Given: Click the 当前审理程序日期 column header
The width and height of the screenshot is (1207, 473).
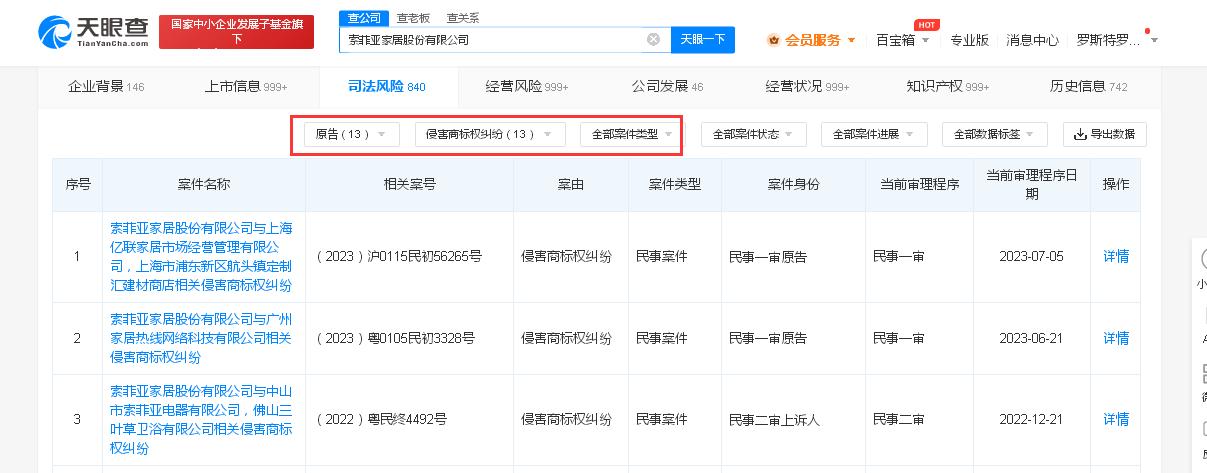Looking at the screenshot, I should coord(1030,185).
